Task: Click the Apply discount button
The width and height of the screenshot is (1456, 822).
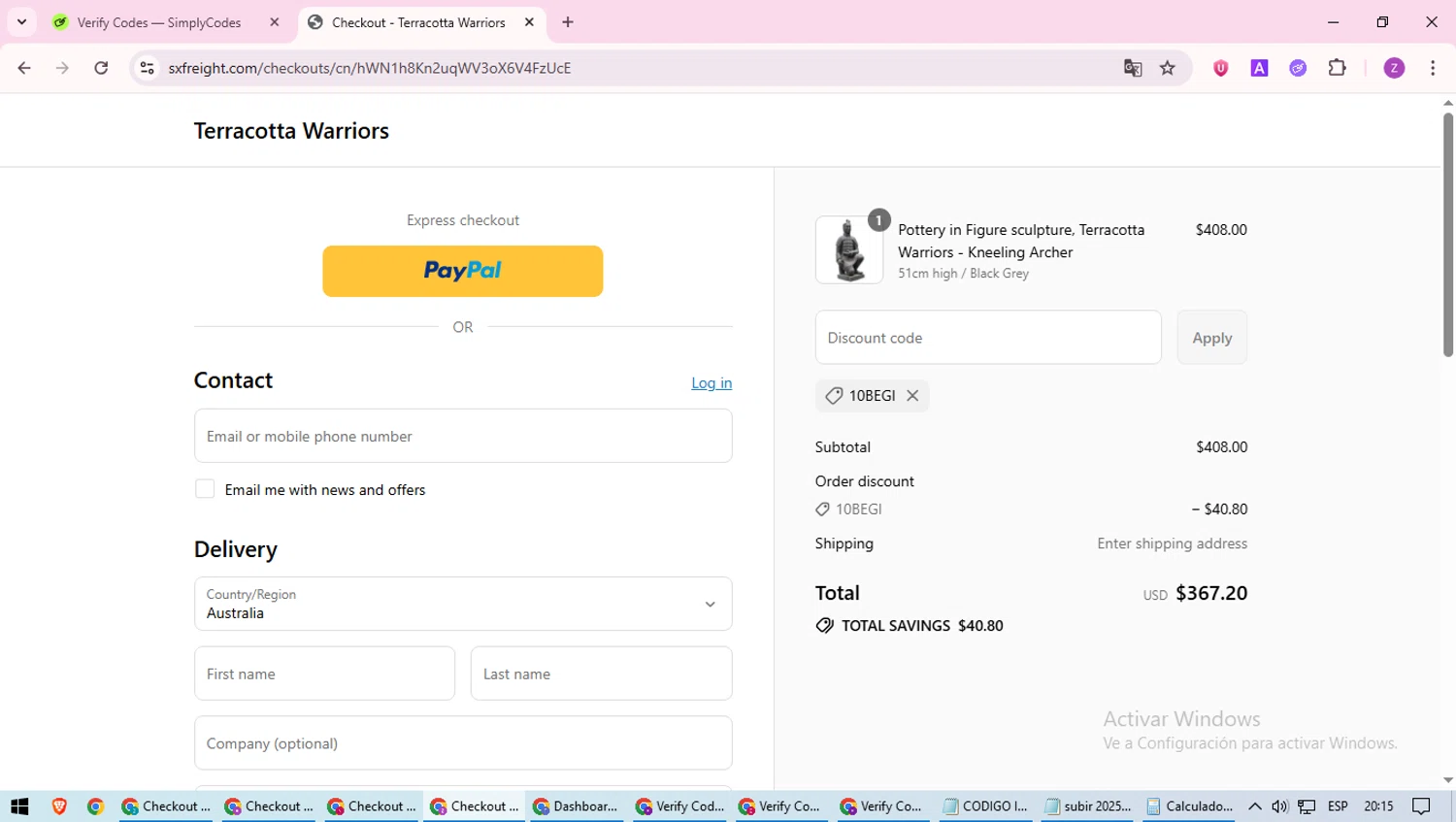Action: click(1212, 338)
